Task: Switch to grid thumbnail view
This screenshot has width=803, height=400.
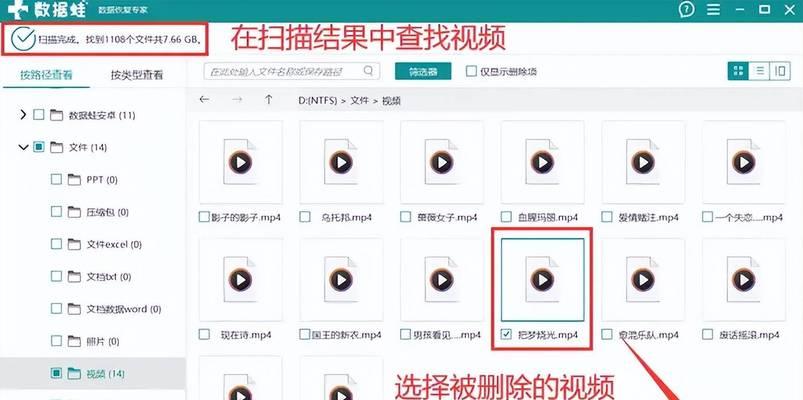Action: 738,71
